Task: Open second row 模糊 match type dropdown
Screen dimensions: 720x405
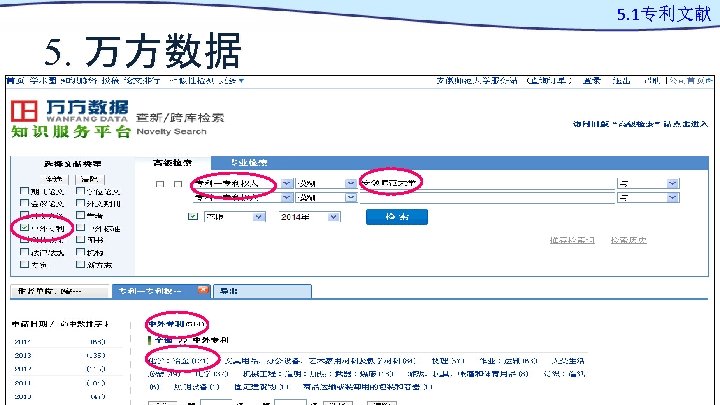Action: [351, 197]
